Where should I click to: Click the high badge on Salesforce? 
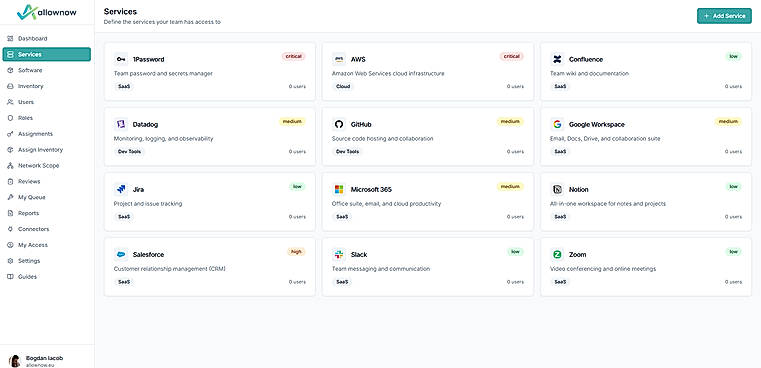(296, 251)
